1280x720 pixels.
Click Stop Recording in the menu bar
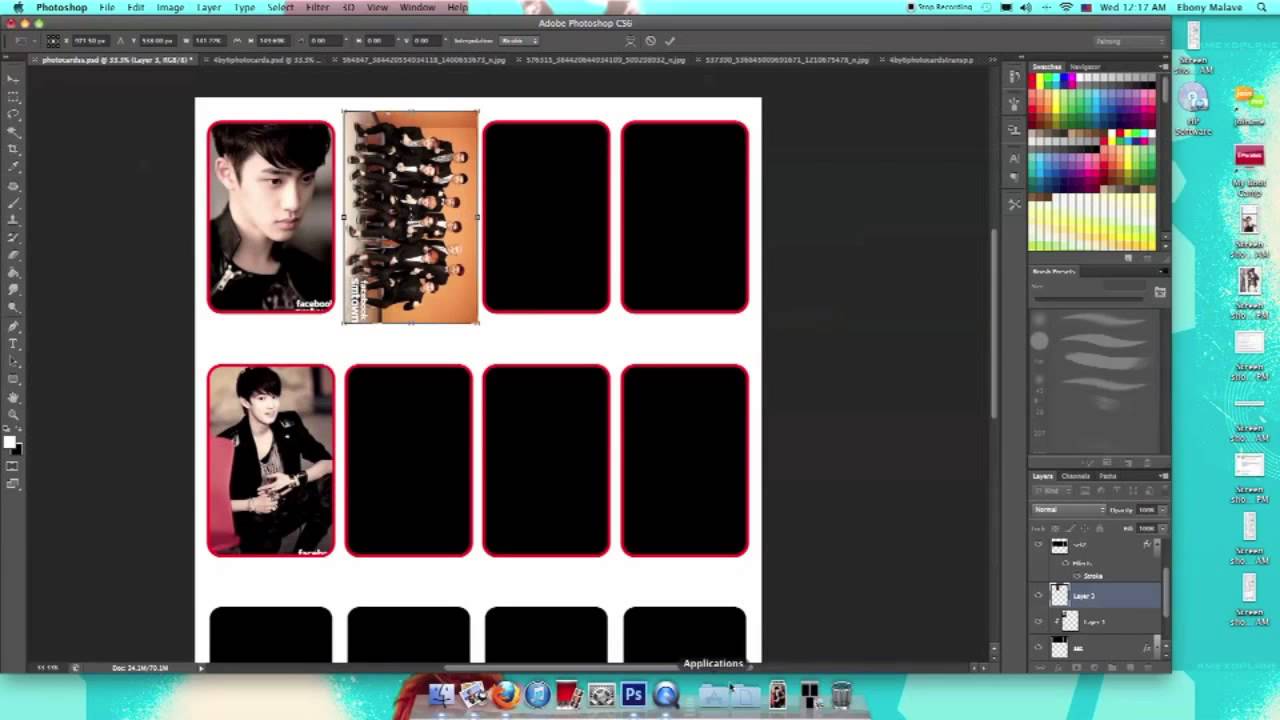click(939, 7)
